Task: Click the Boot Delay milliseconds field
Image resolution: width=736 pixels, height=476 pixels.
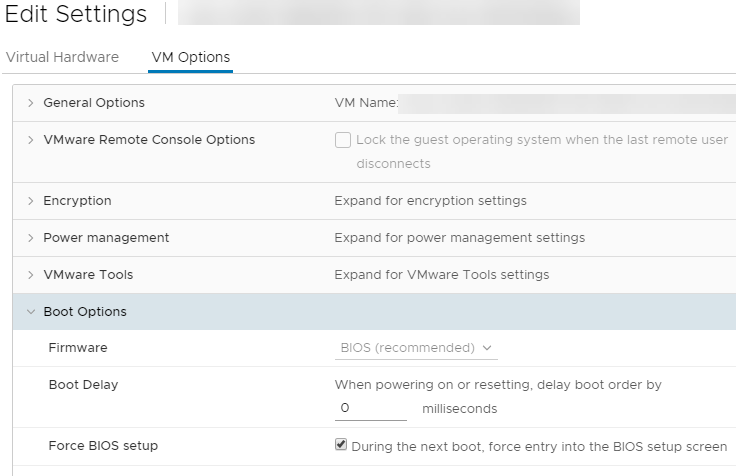Action: (370, 408)
